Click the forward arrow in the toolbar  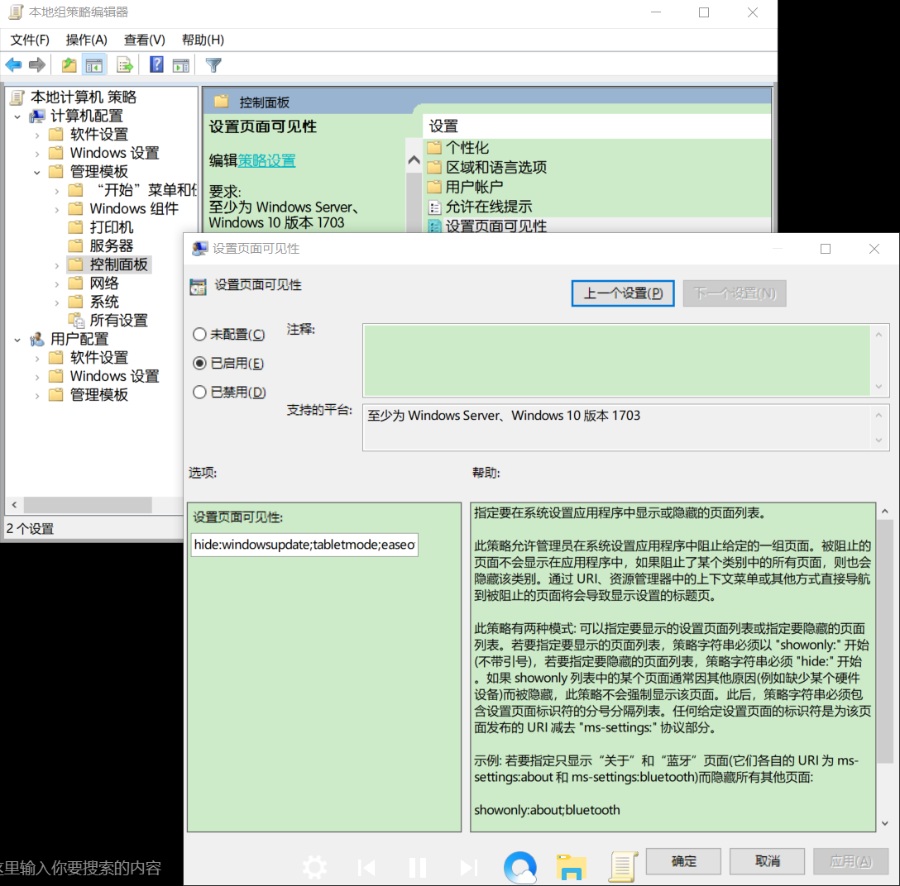click(37, 65)
